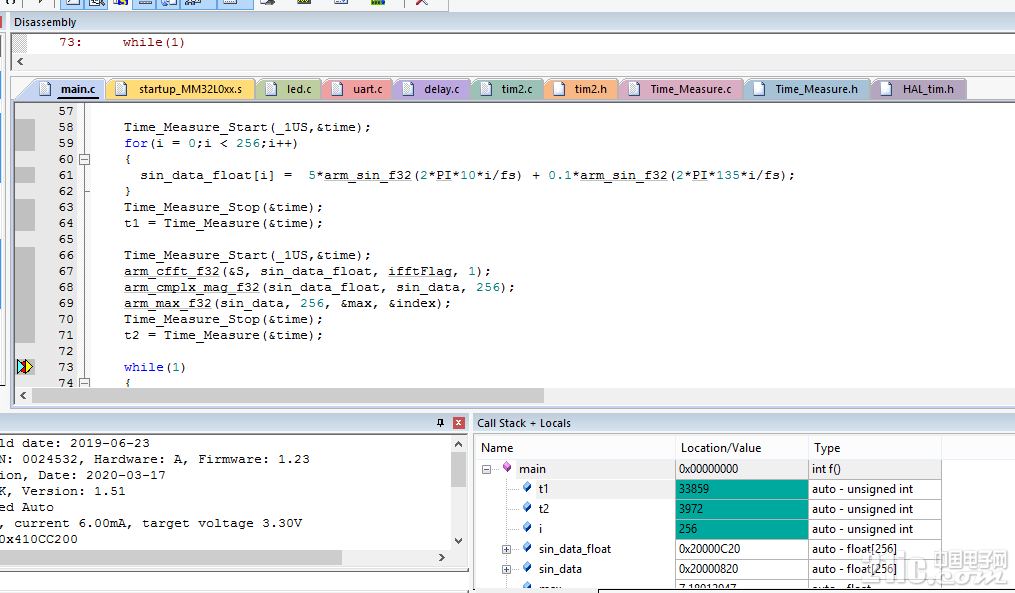Select the main row in Call Stack

709,469
